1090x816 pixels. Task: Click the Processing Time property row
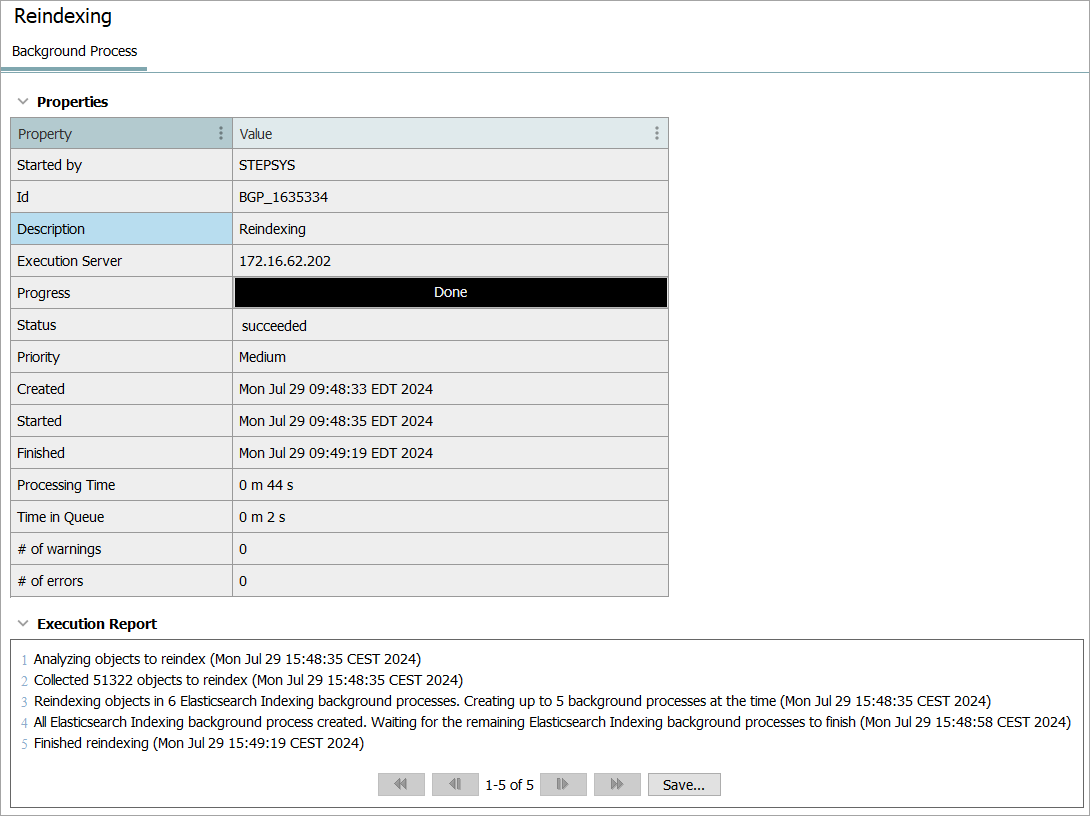coord(121,485)
